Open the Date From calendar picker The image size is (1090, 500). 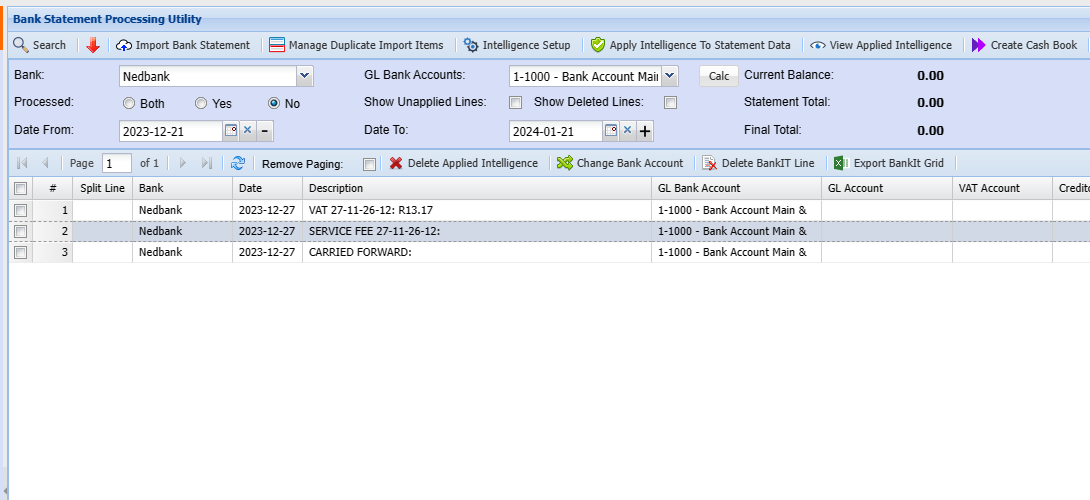point(231,130)
